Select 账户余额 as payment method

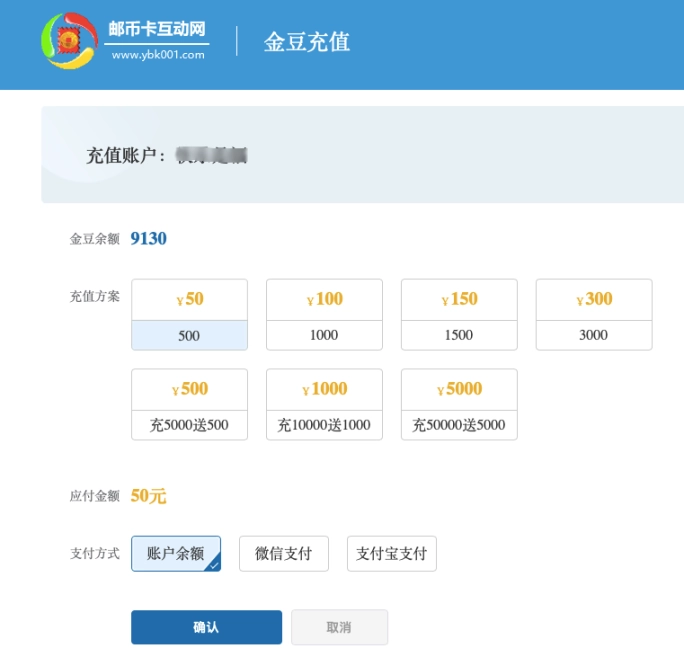[x=175, y=554]
